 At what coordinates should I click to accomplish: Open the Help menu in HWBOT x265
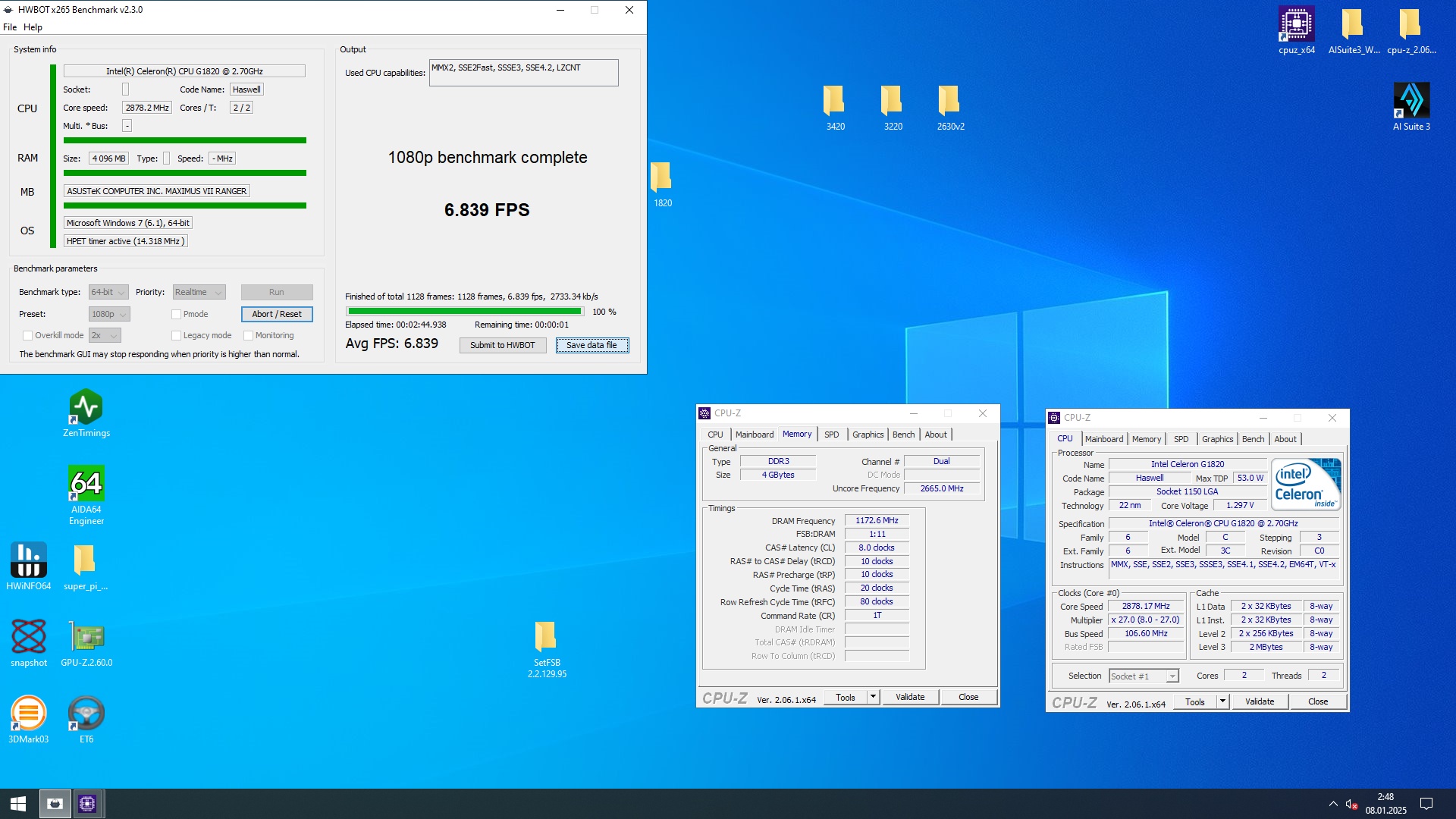[33, 27]
